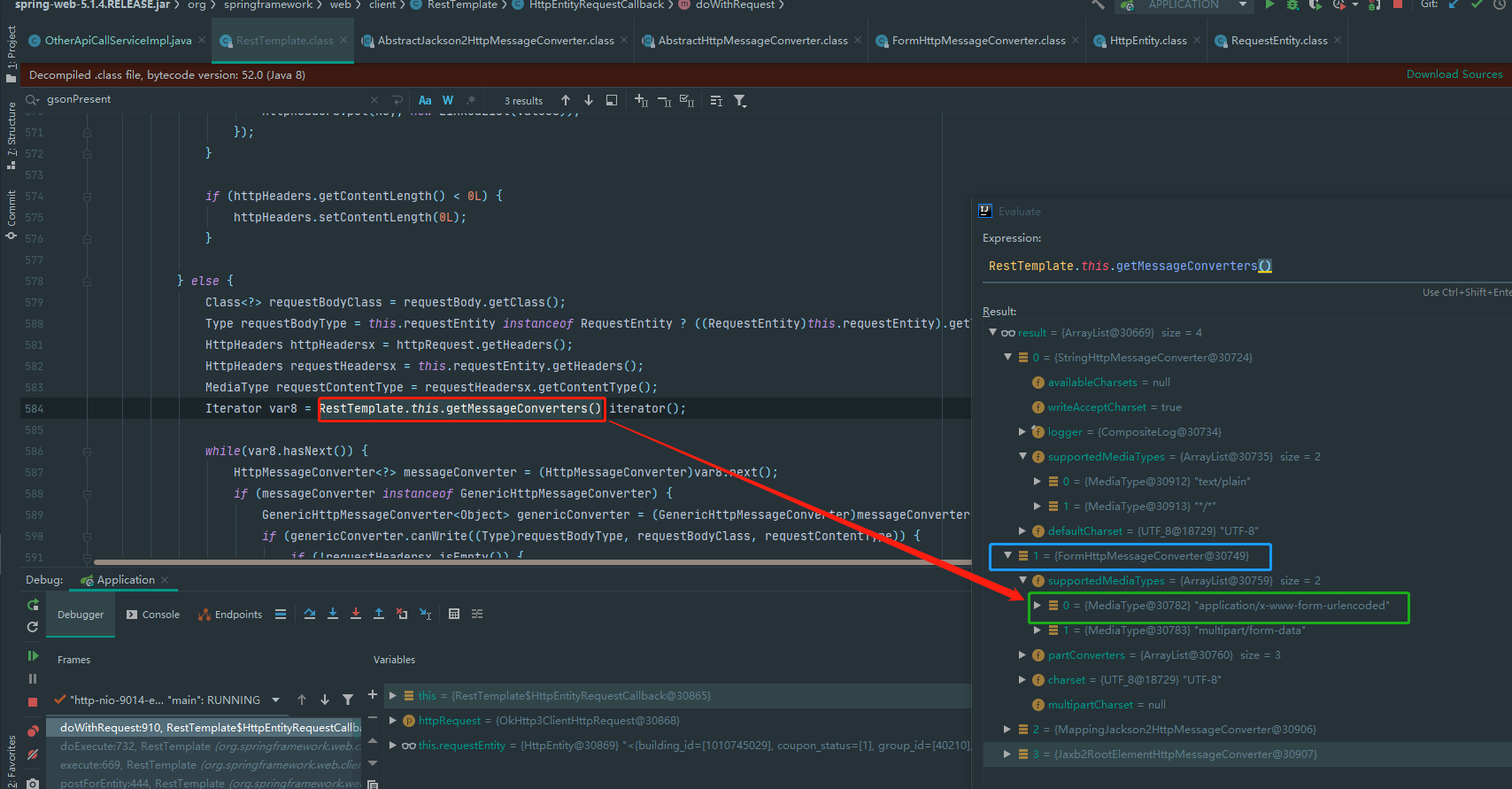Expand the defaultCharset UTF_8 node
Viewport: 1512px width, 789px height.
coord(1022,530)
